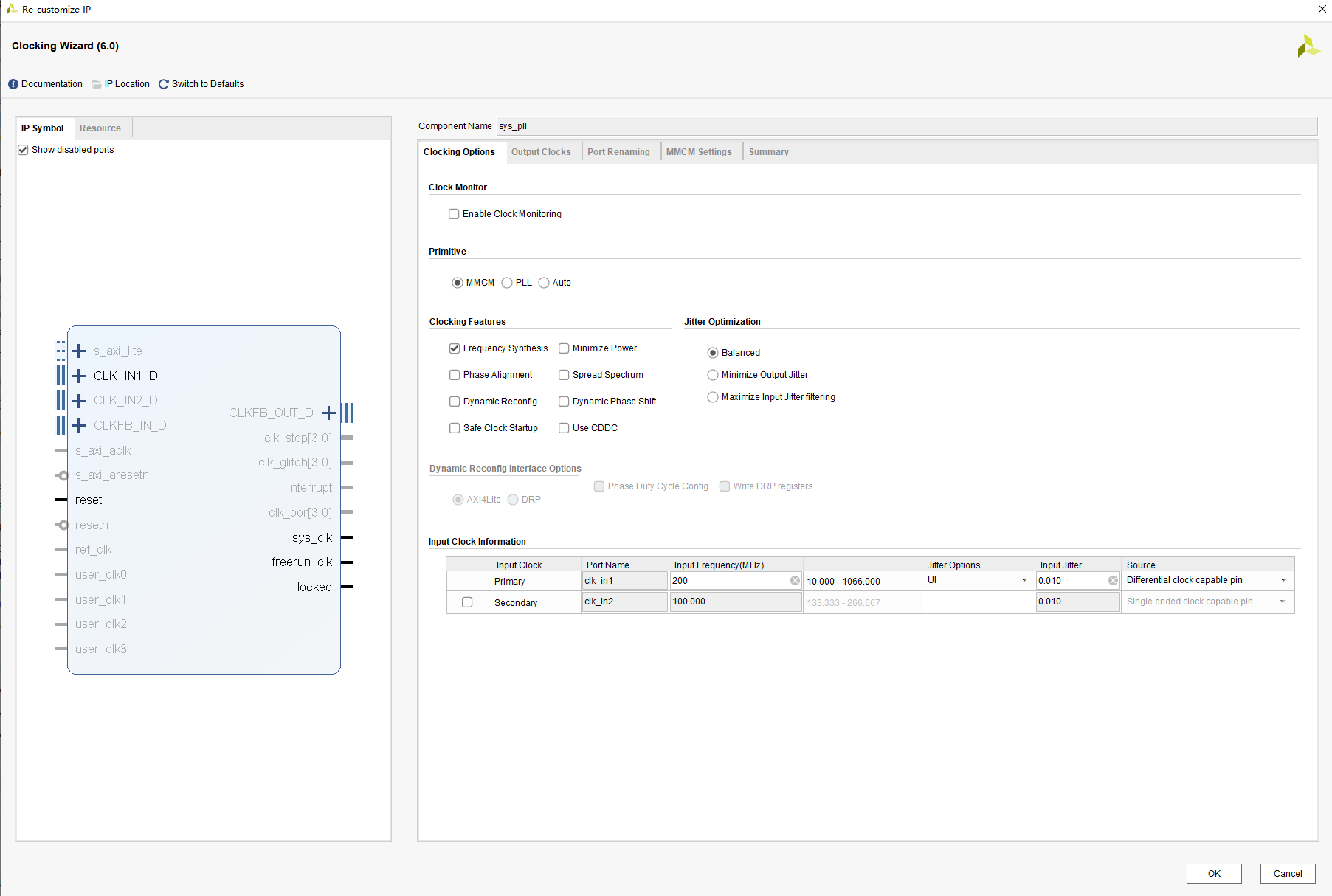The height and width of the screenshot is (896, 1332).
Task: Click the IP Location folder icon
Action: pos(97,84)
